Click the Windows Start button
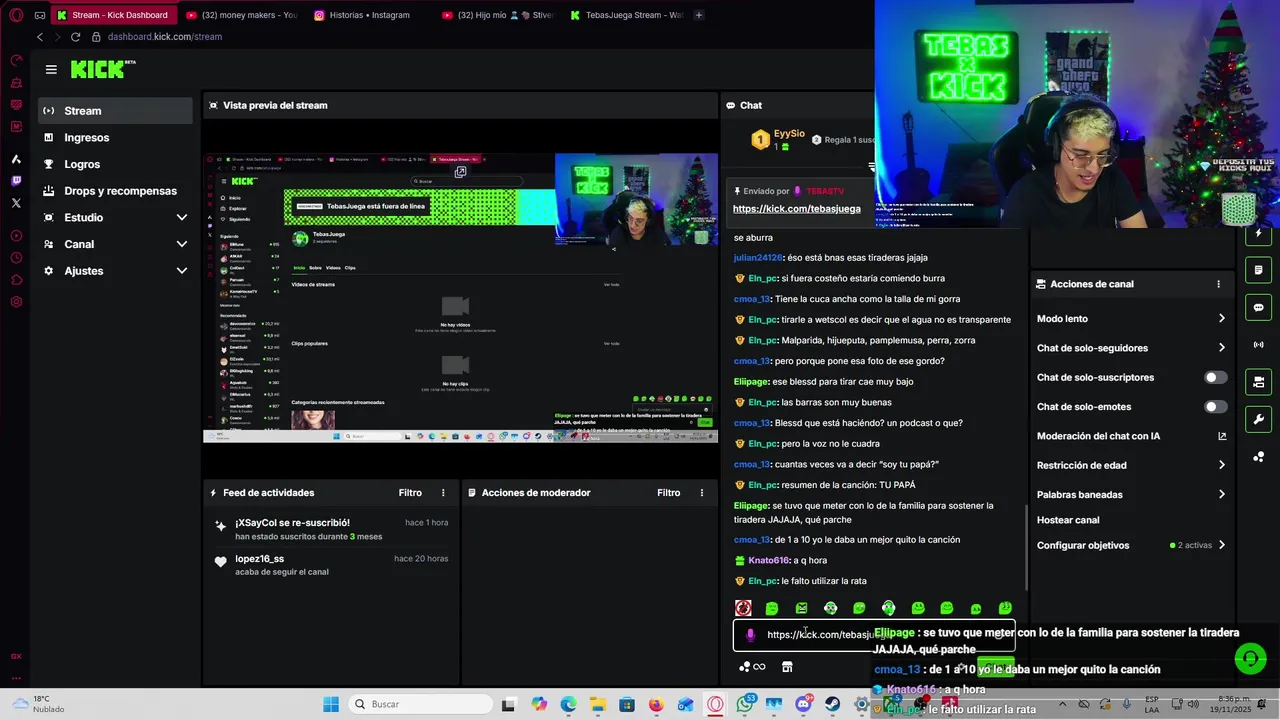The image size is (1280, 720). pyautogui.click(x=331, y=704)
